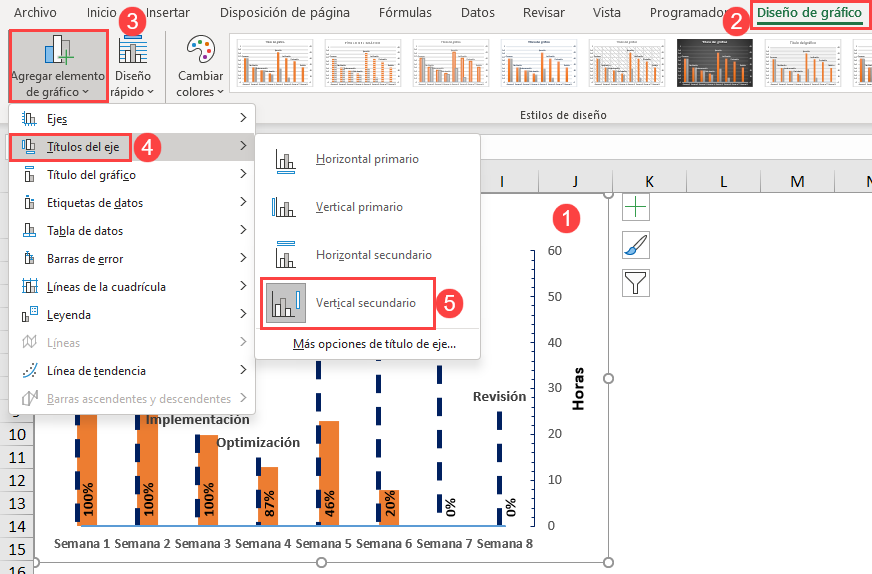Open Tabla de datos submenu
The image size is (872, 574).
pos(132,230)
